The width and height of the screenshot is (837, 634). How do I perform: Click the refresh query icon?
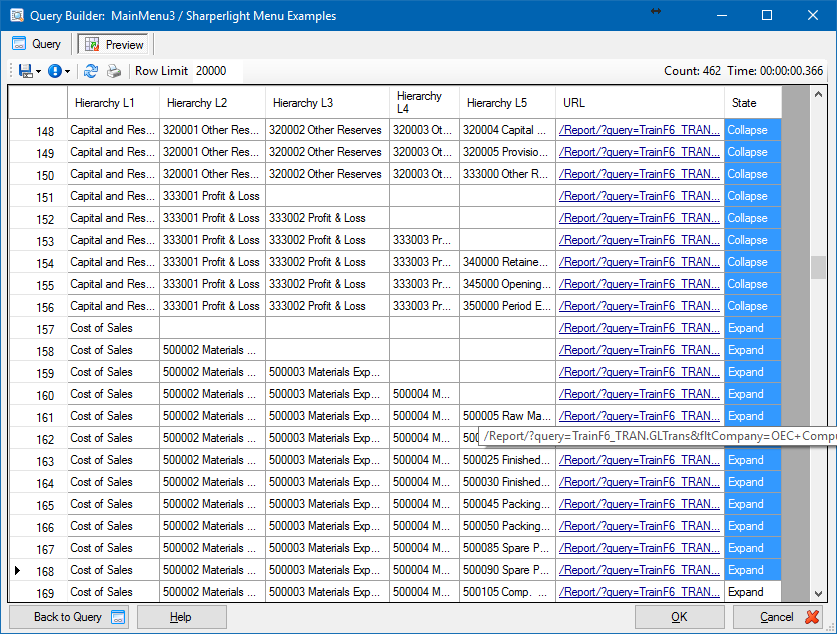[91, 71]
